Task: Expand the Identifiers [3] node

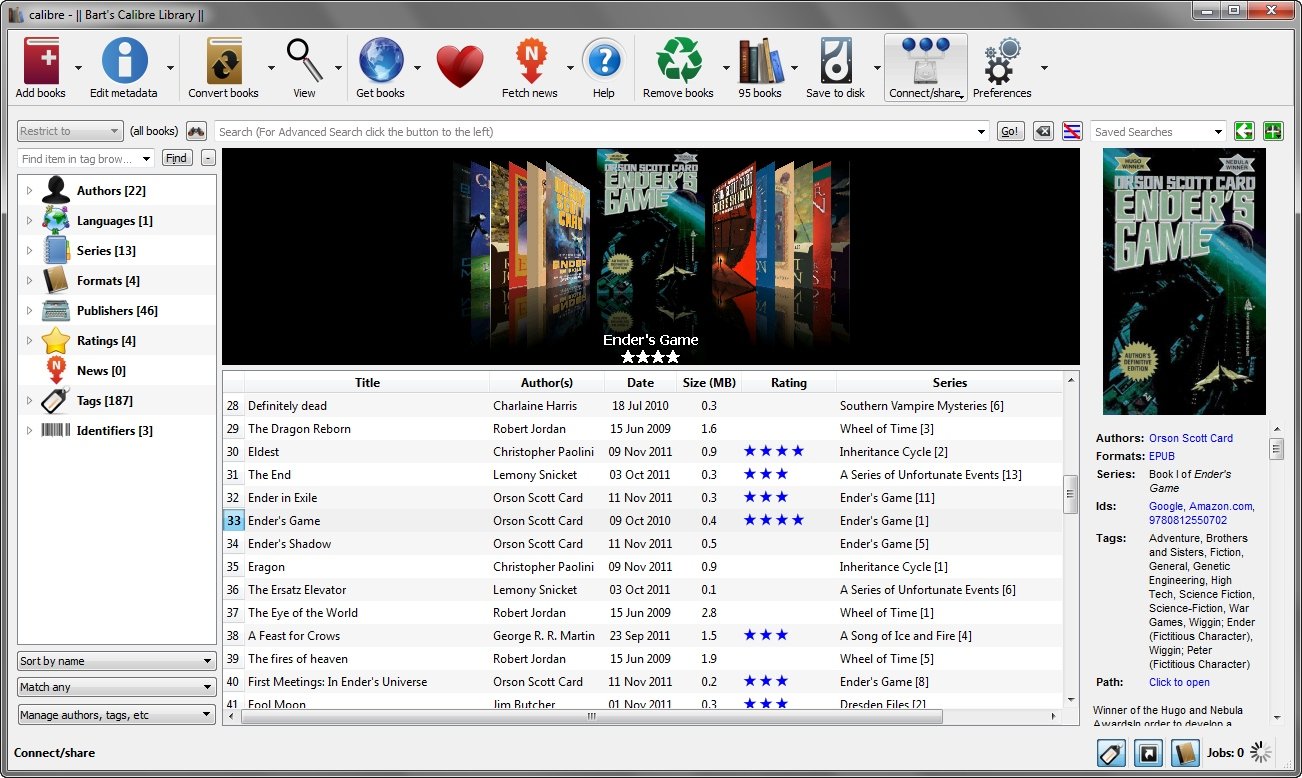Action: [x=29, y=430]
